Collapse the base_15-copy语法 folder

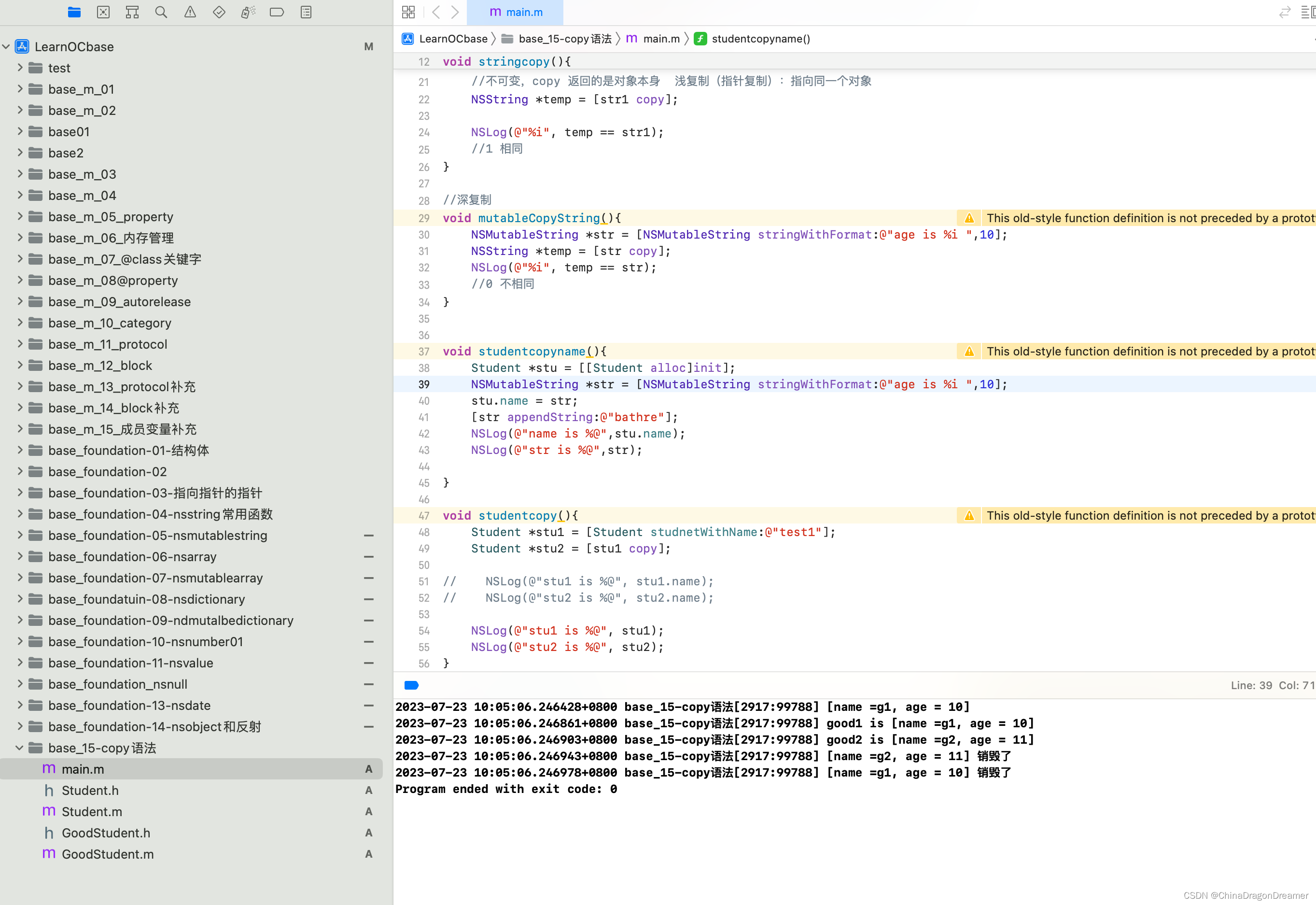(x=19, y=748)
